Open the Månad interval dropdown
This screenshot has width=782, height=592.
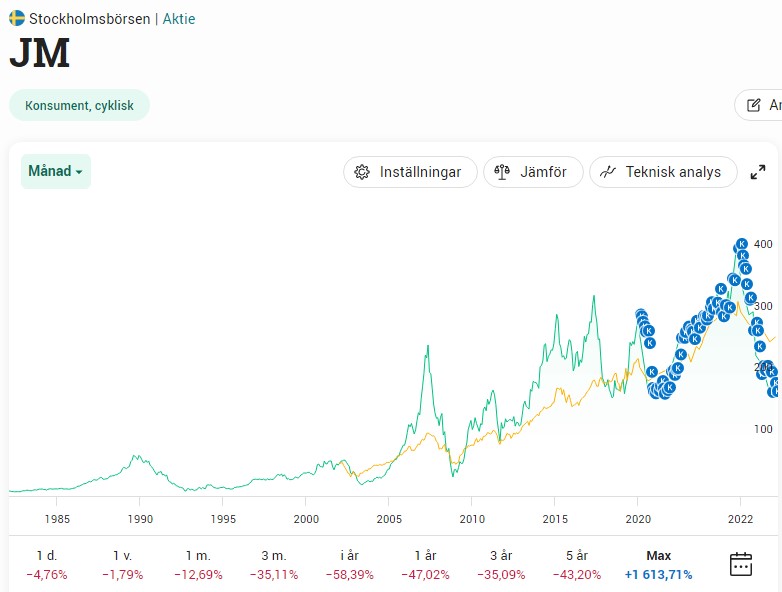click(x=55, y=171)
